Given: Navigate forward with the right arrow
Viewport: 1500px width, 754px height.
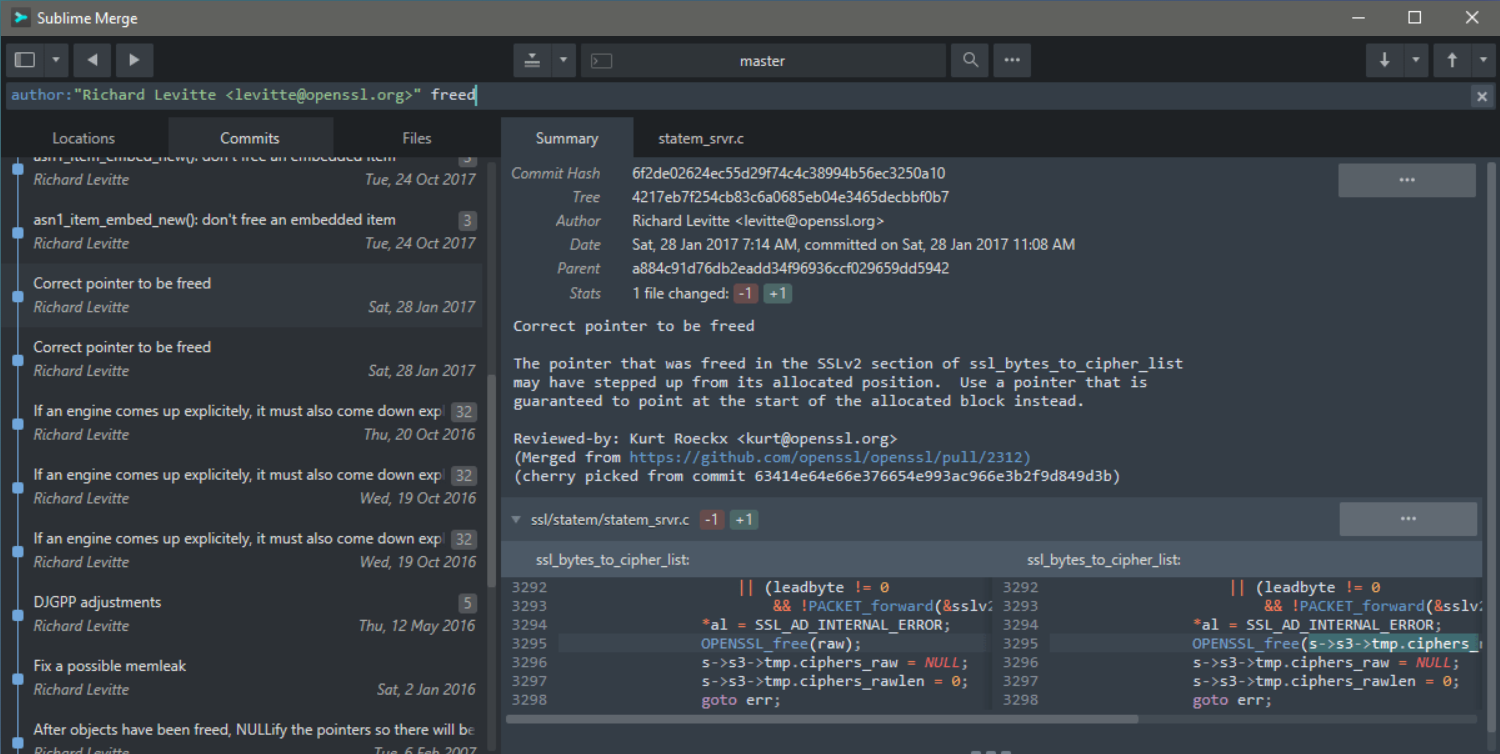Looking at the screenshot, I should 134,61.
